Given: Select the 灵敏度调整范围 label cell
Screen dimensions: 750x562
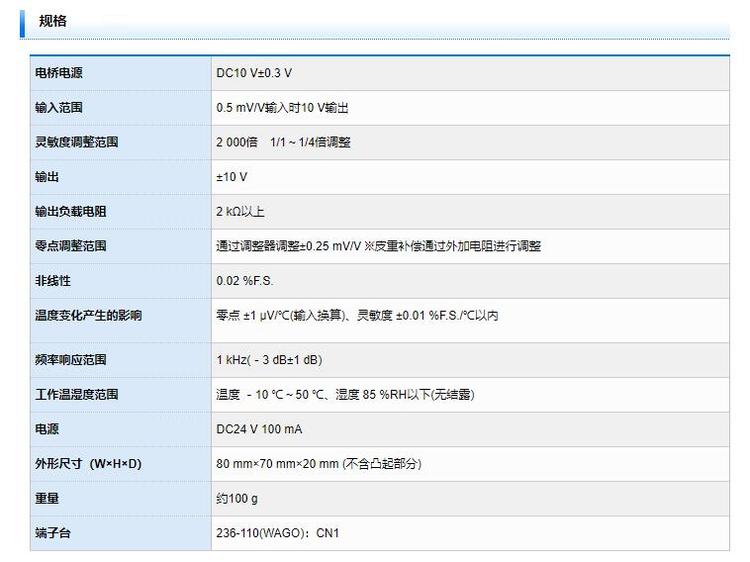Looking at the screenshot, I should click(x=77, y=142).
